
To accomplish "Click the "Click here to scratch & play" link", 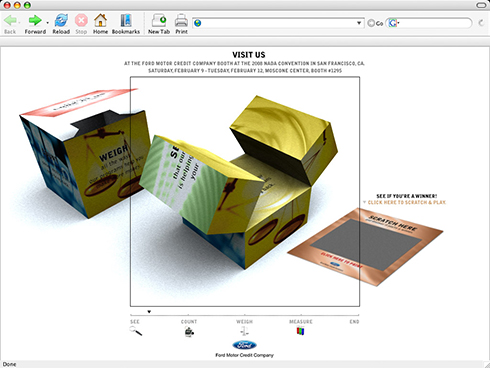I will click(x=407, y=202).
